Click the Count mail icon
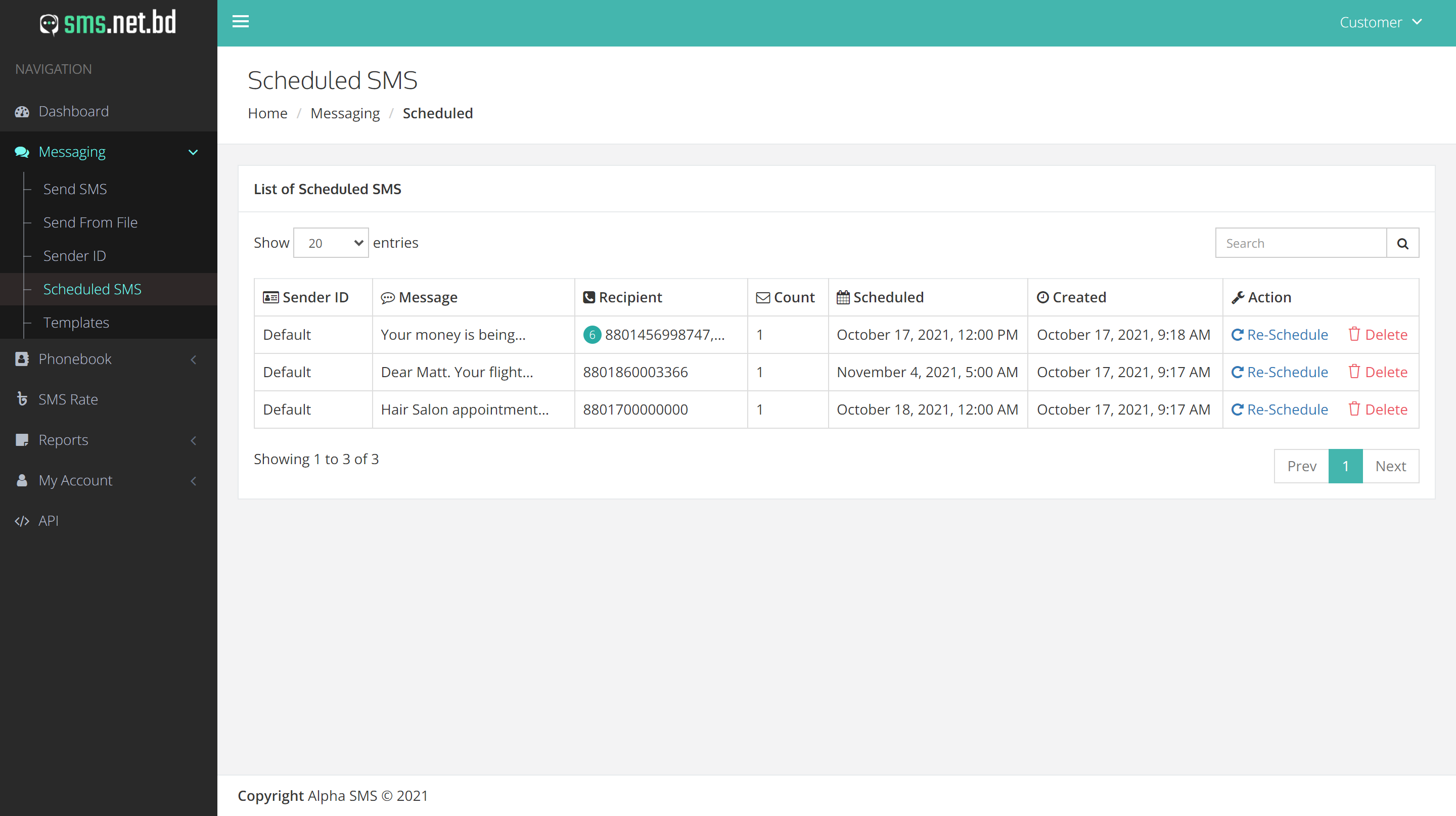The height and width of the screenshot is (816, 1456). [763, 297]
